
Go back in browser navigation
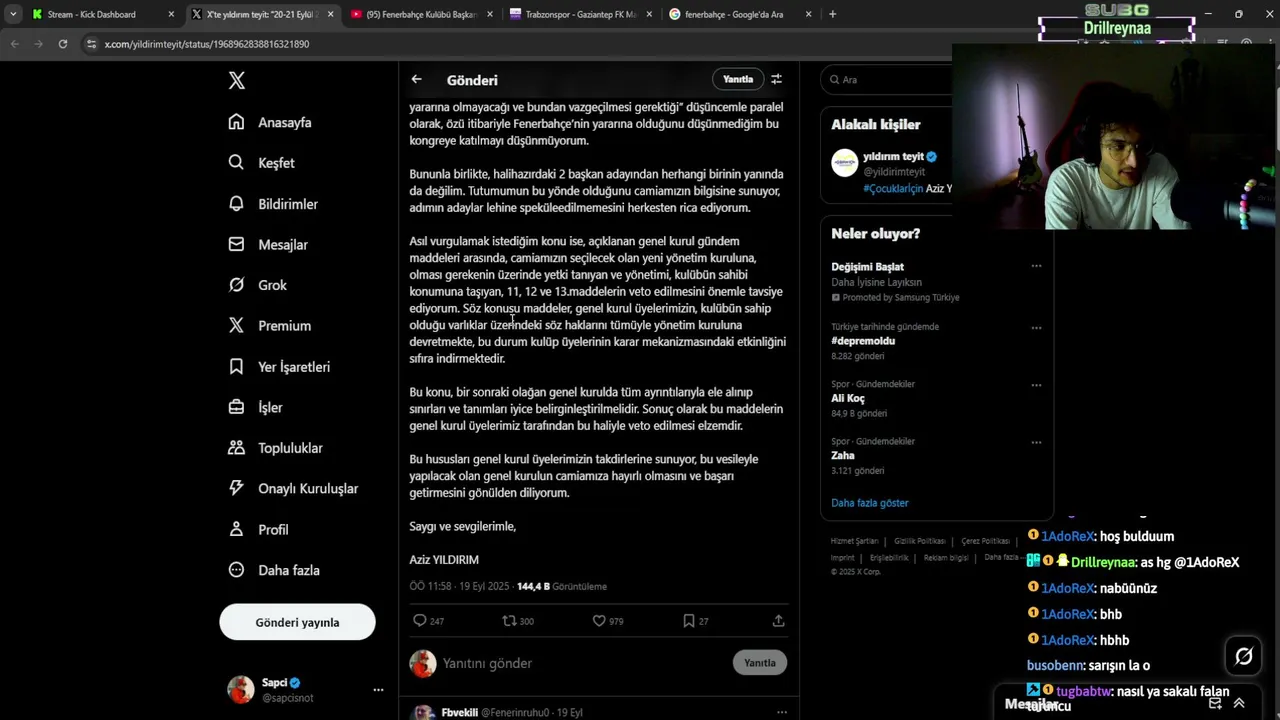15,44
